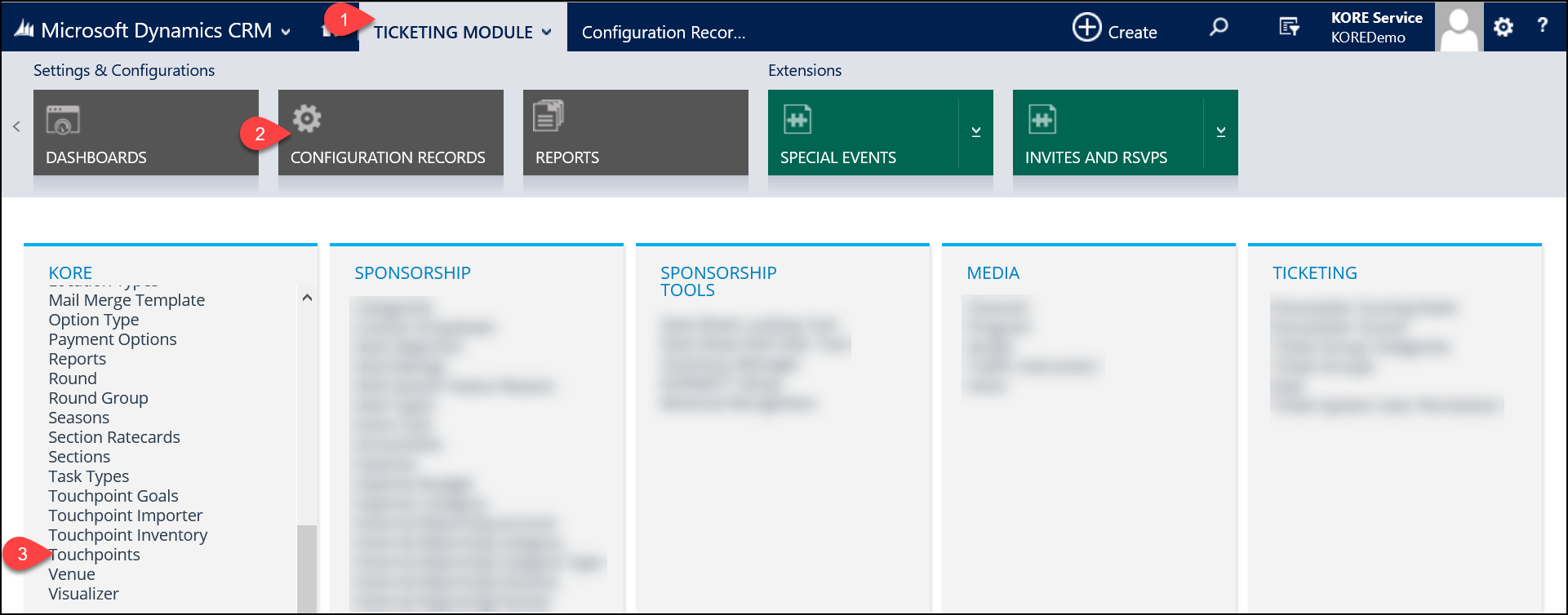
Task: Open Payment Options link
Action: pos(113,339)
